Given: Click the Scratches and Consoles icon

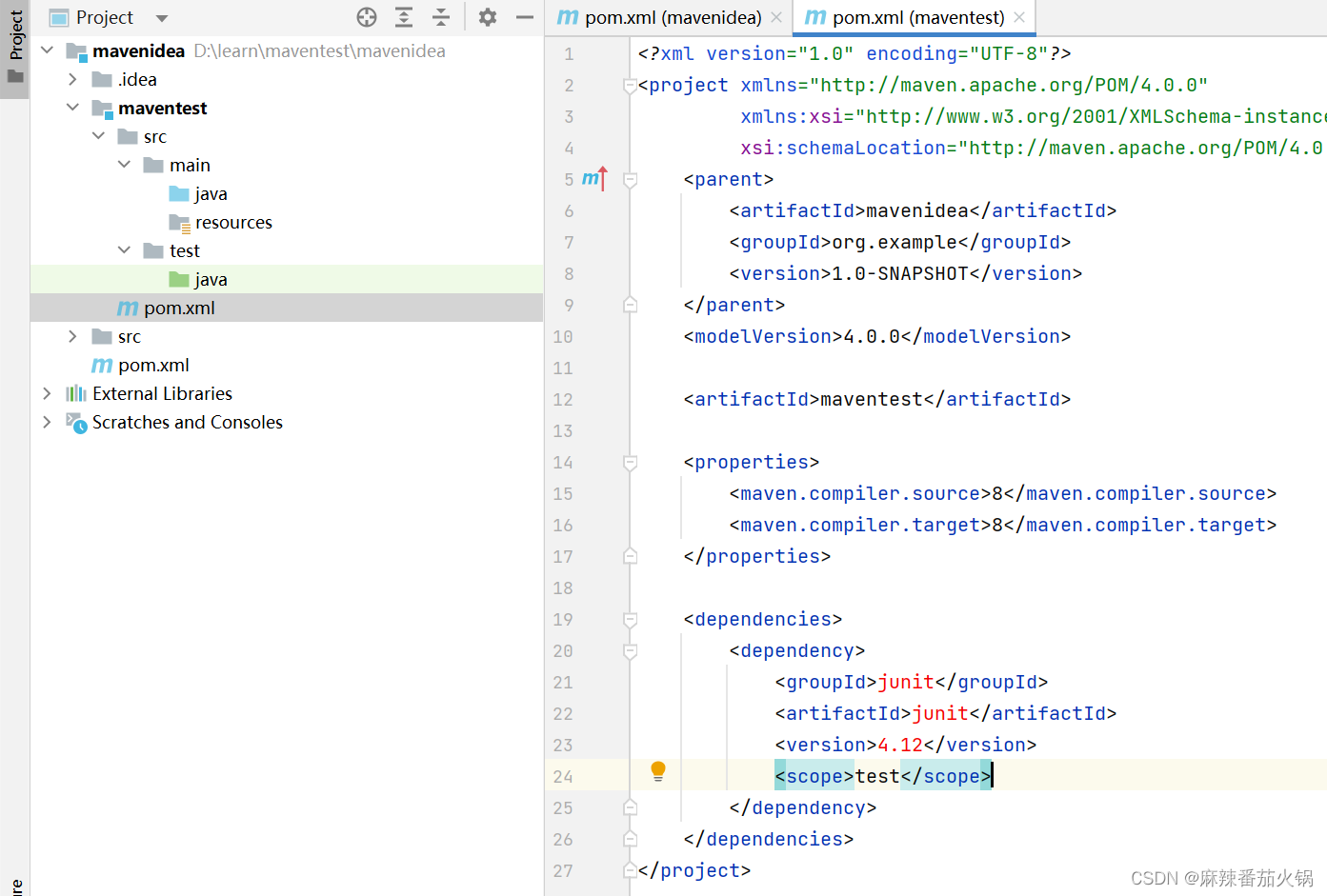Looking at the screenshot, I should [x=76, y=422].
